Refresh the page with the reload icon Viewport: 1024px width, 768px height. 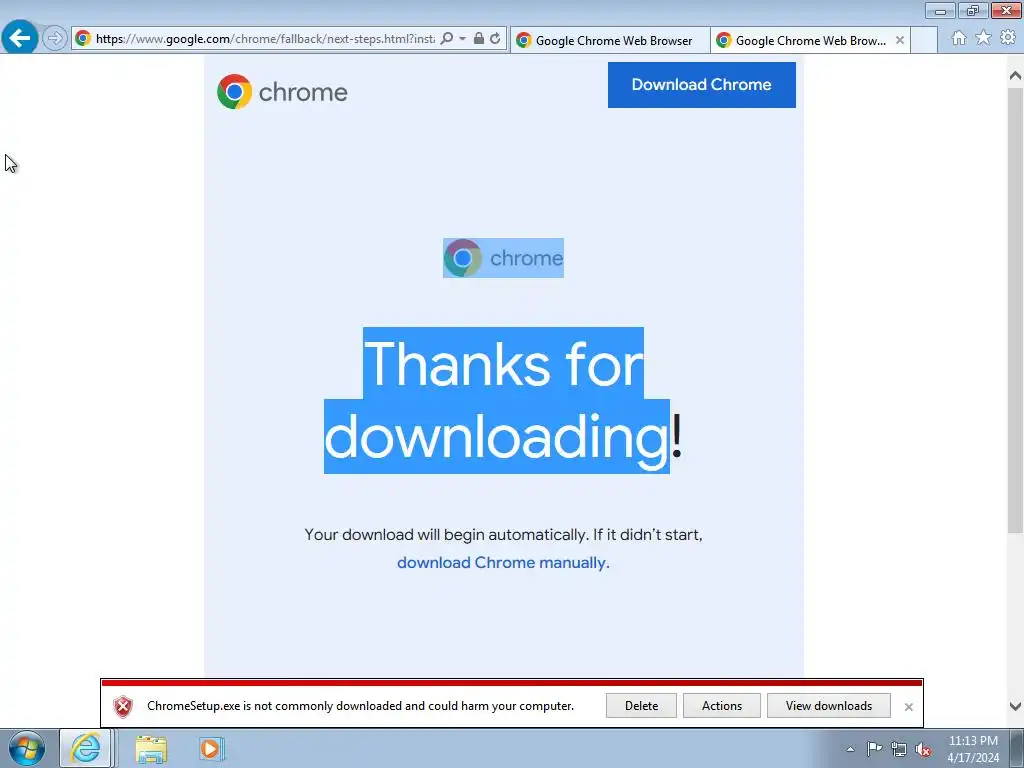coord(496,39)
